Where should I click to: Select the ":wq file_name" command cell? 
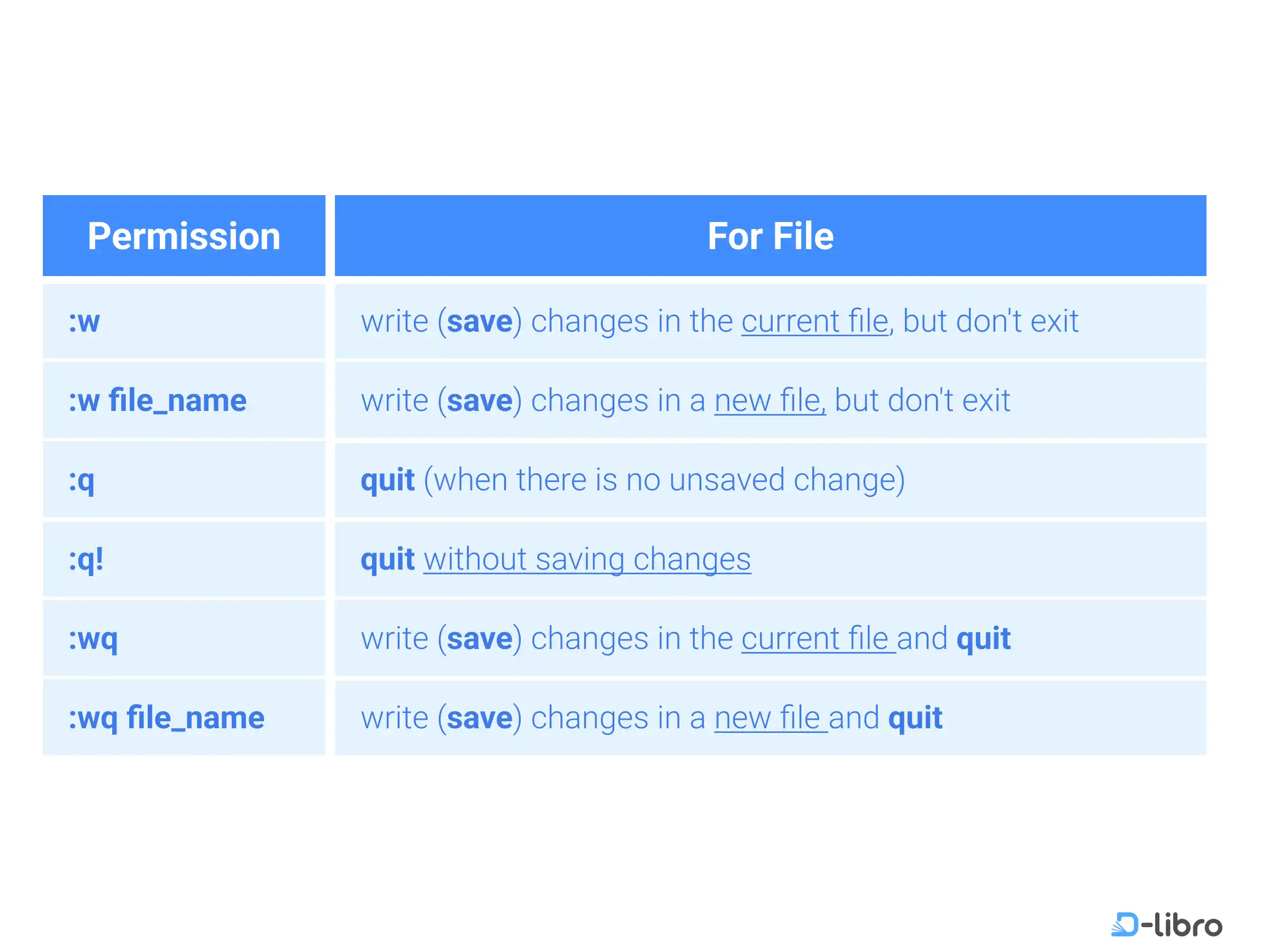[167, 718]
